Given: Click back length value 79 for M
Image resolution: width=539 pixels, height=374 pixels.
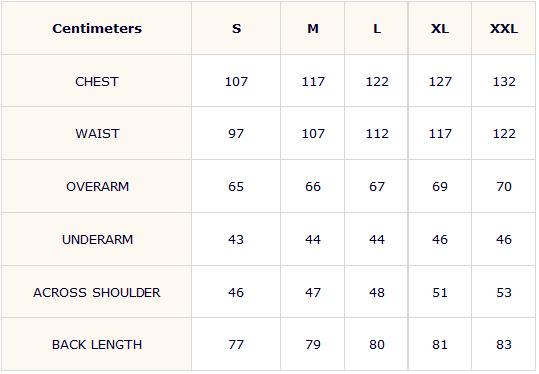Looking at the screenshot, I should (313, 344).
